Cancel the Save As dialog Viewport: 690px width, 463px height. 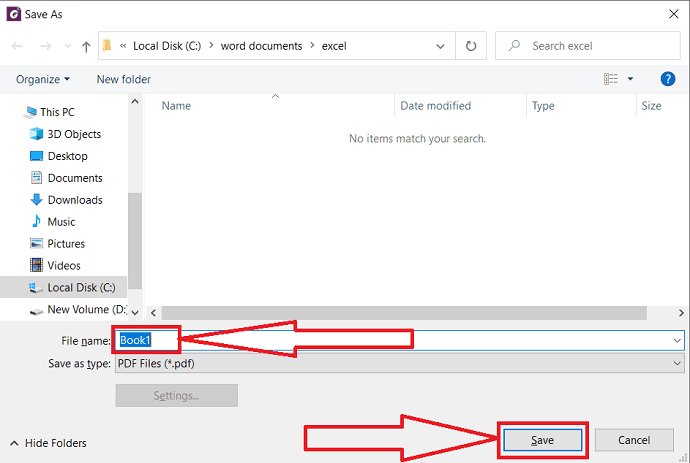634,440
